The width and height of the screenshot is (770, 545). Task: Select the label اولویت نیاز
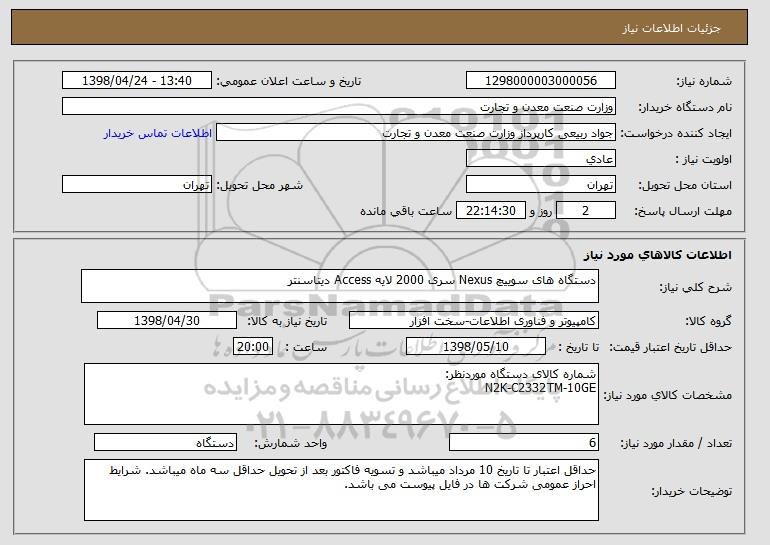(x=703, y=159)
